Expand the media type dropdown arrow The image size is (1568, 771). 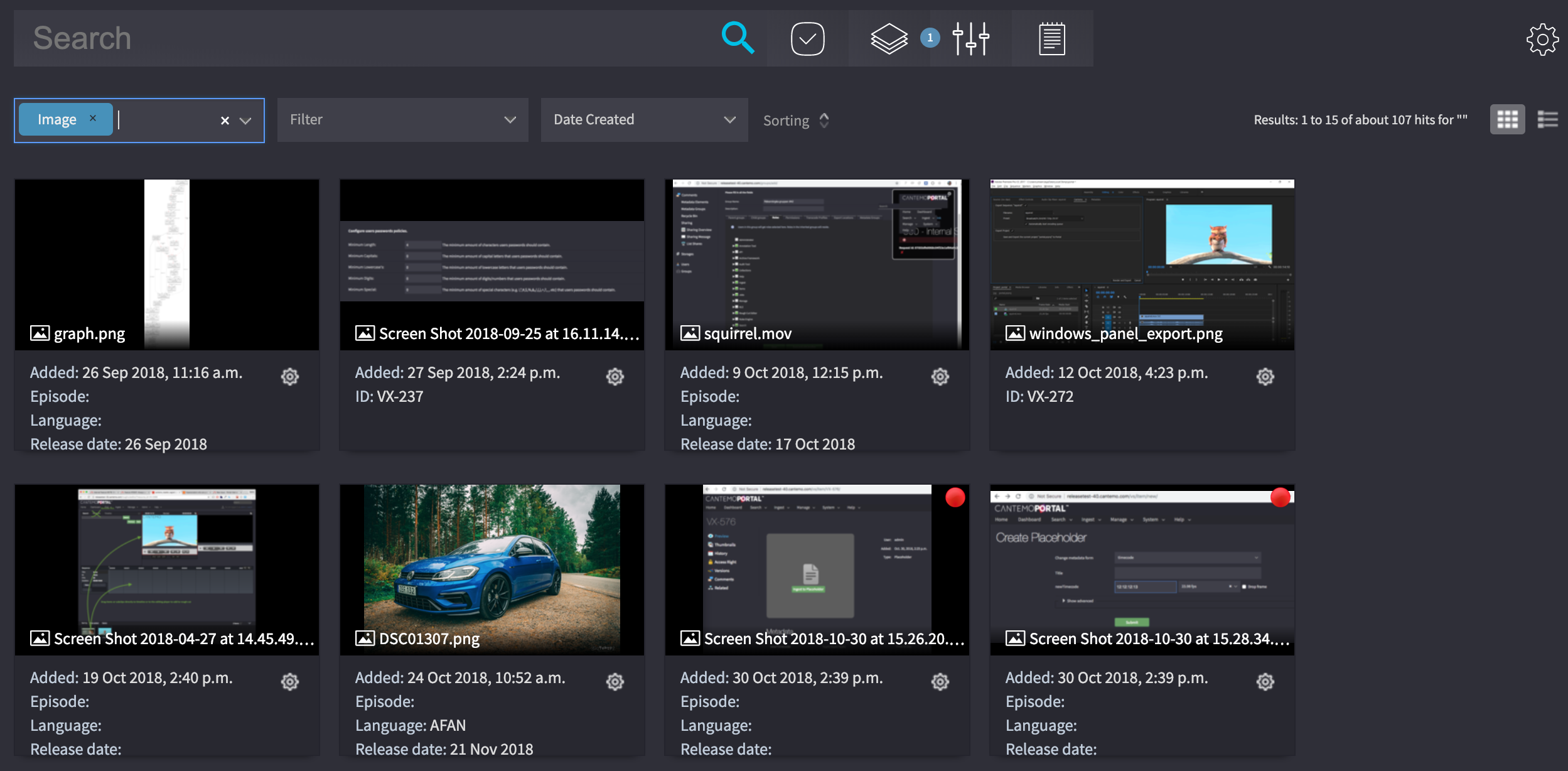(x=245, y=120)
